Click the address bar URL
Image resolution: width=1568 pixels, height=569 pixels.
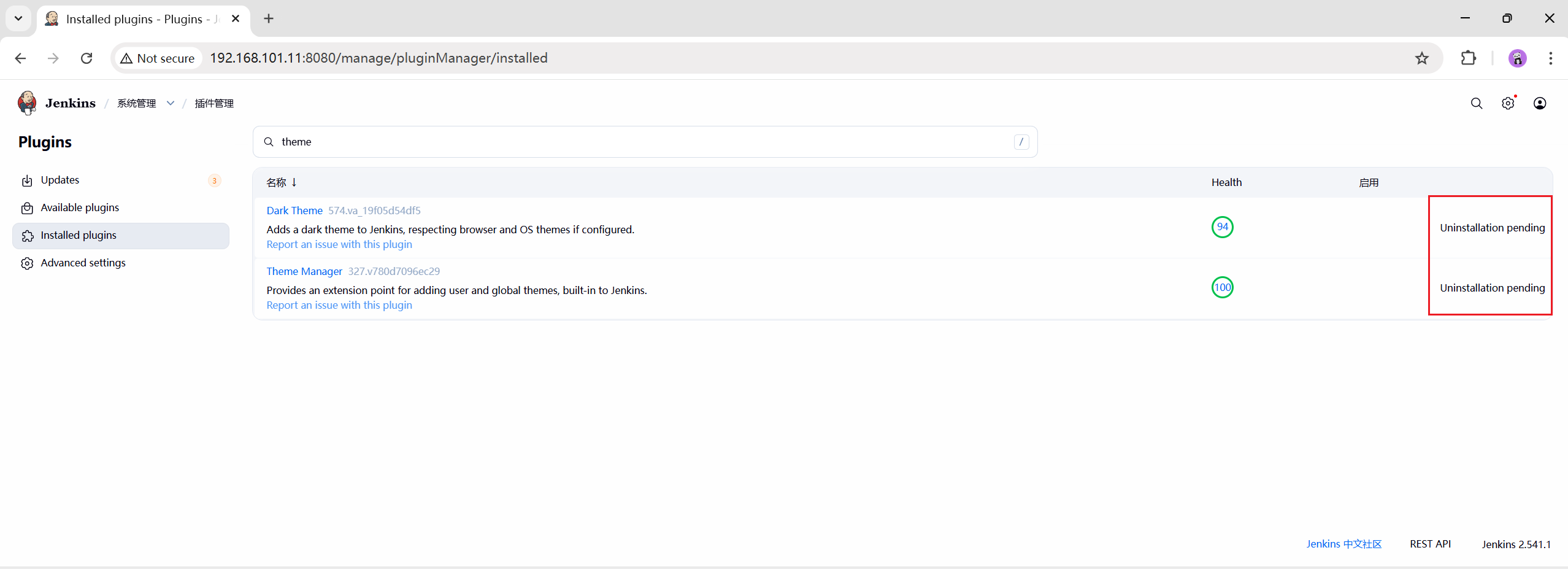(x=379, y=58)
